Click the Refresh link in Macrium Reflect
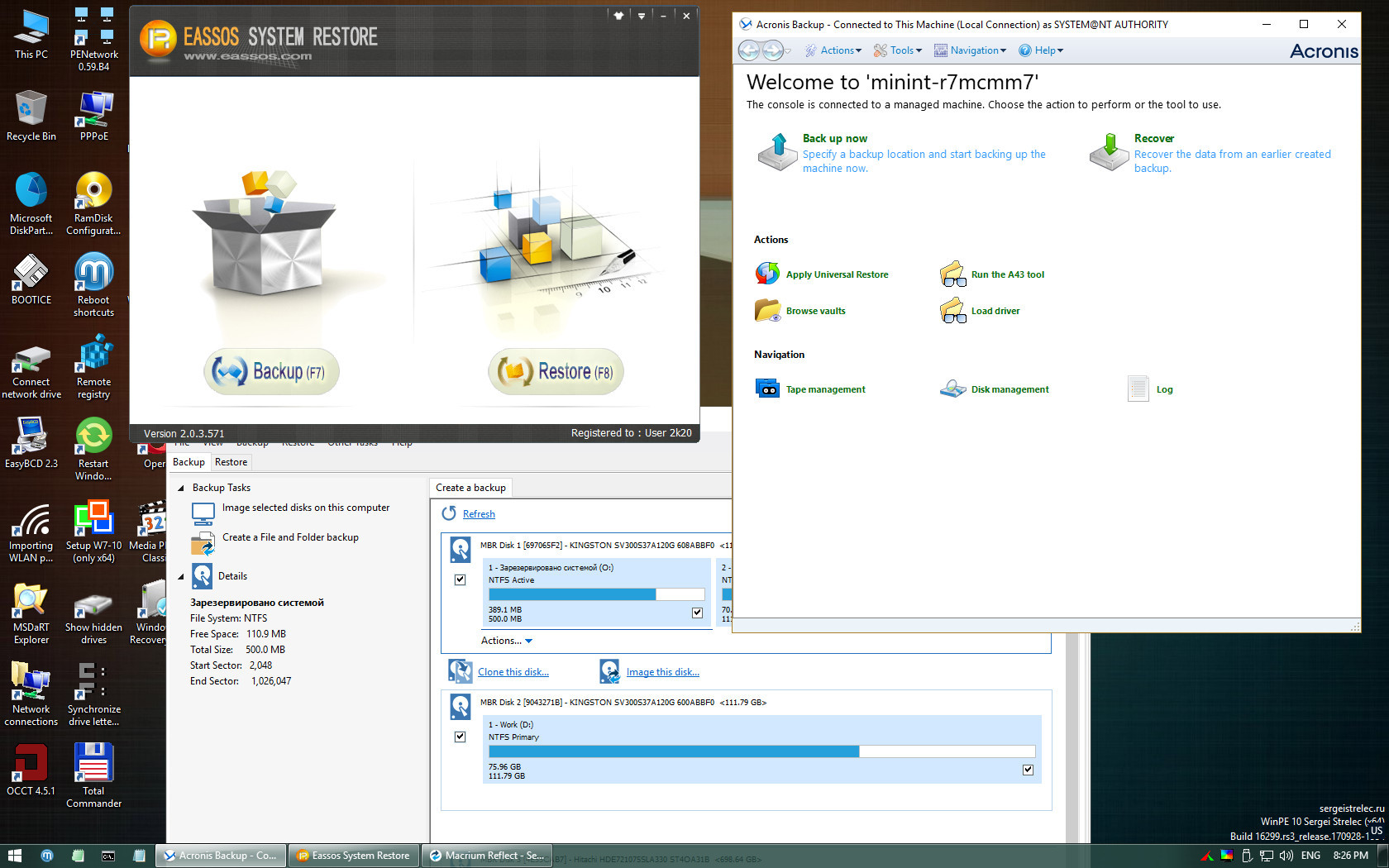Screen dimensions: 1389x868 [479, 514]
